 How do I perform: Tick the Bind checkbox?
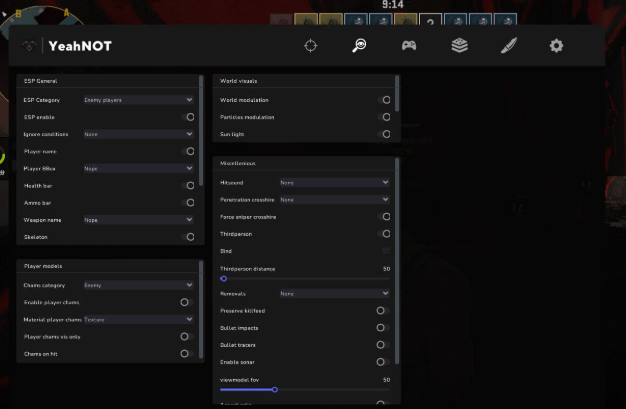click(x=385, y=251)
